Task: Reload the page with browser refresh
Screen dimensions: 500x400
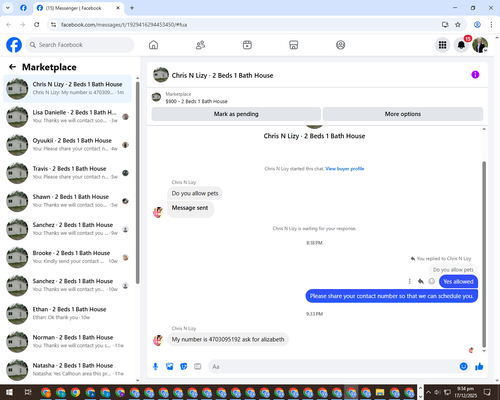Action: tap(37, 25)
